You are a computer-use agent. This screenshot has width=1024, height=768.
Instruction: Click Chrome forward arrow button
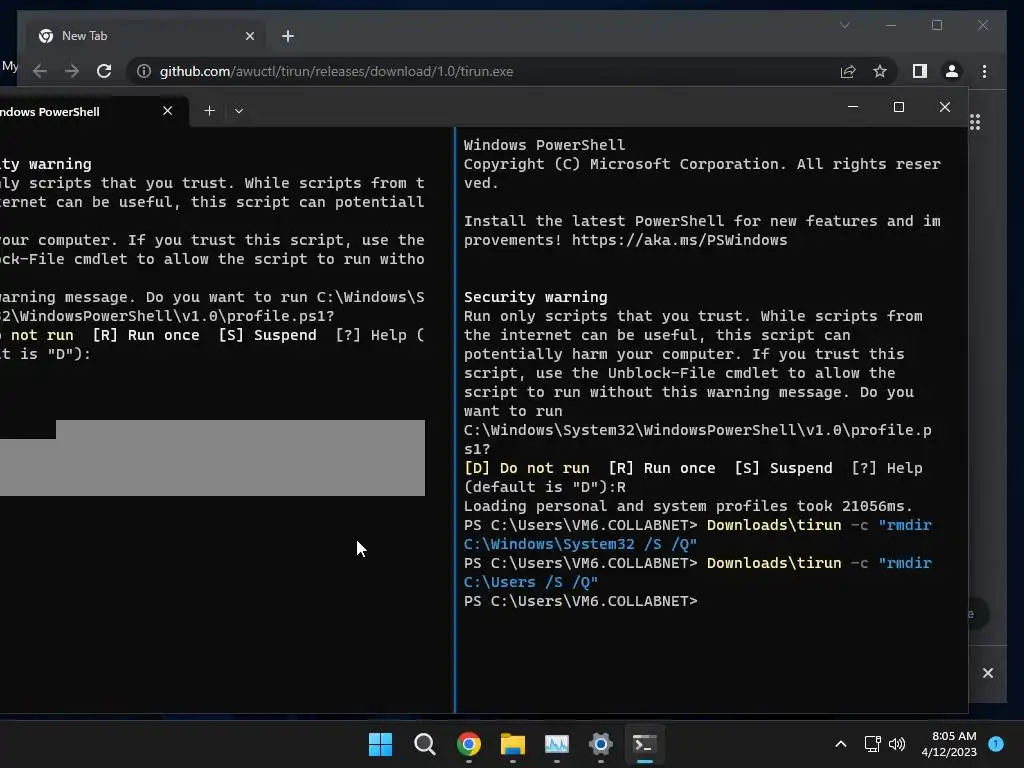pos(72,71)
